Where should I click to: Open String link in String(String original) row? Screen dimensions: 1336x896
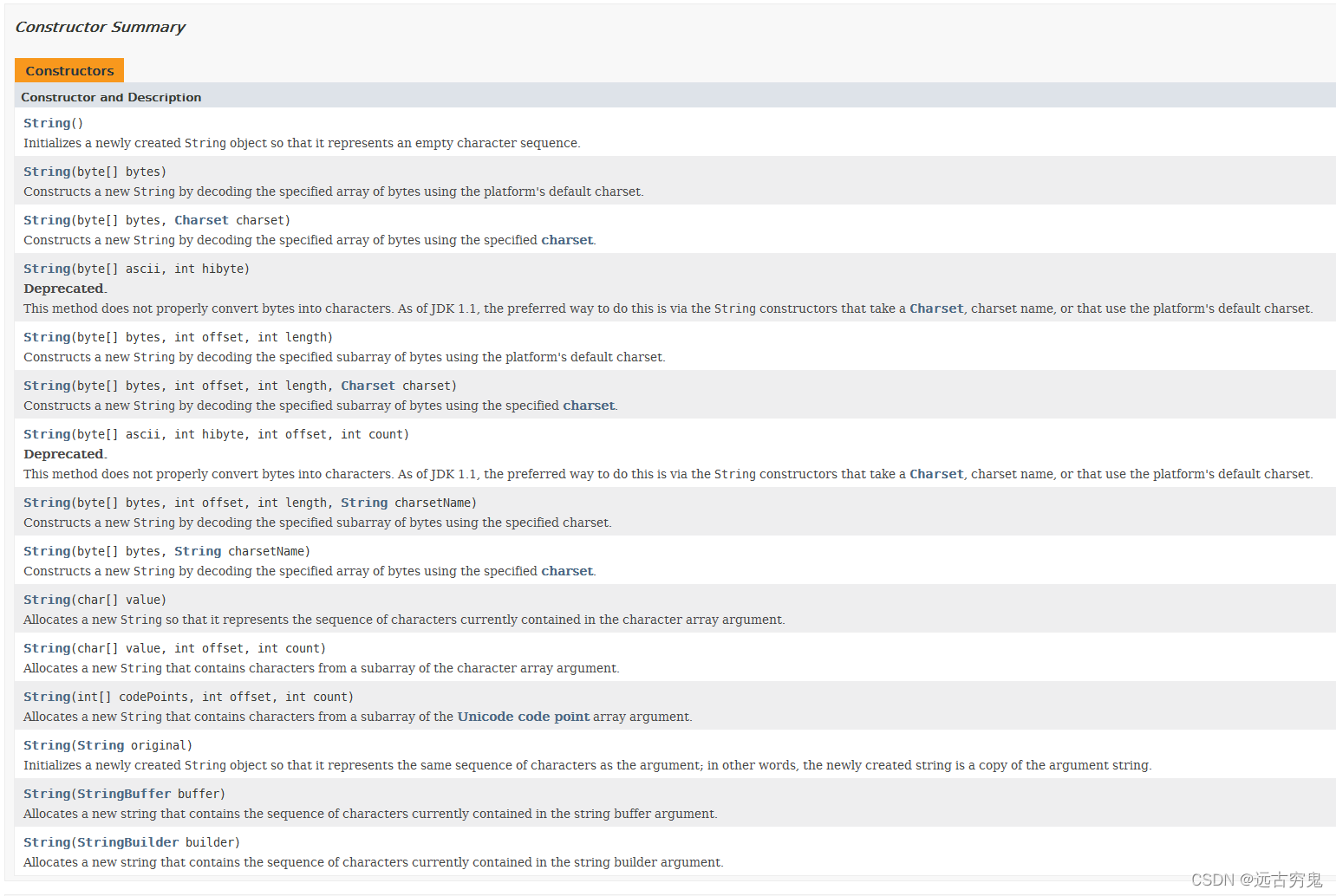(47, 745)
